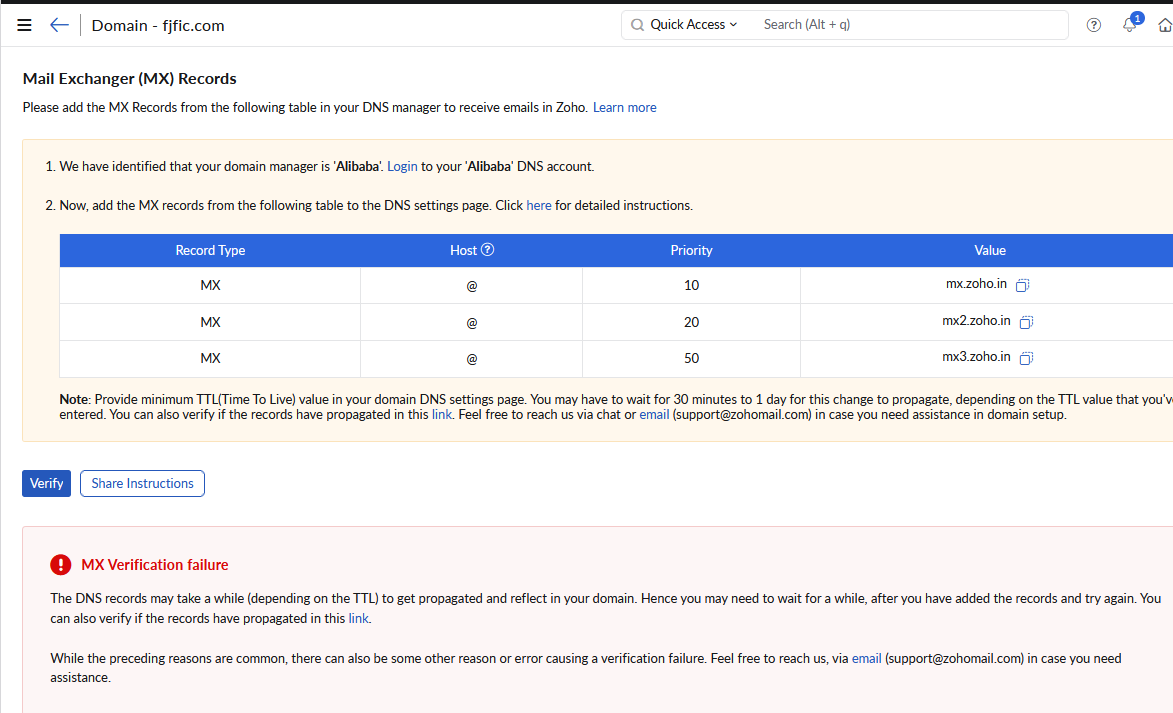Click the back arrow icon
Screen dimensions: 1173x713
tap(59, 25)
